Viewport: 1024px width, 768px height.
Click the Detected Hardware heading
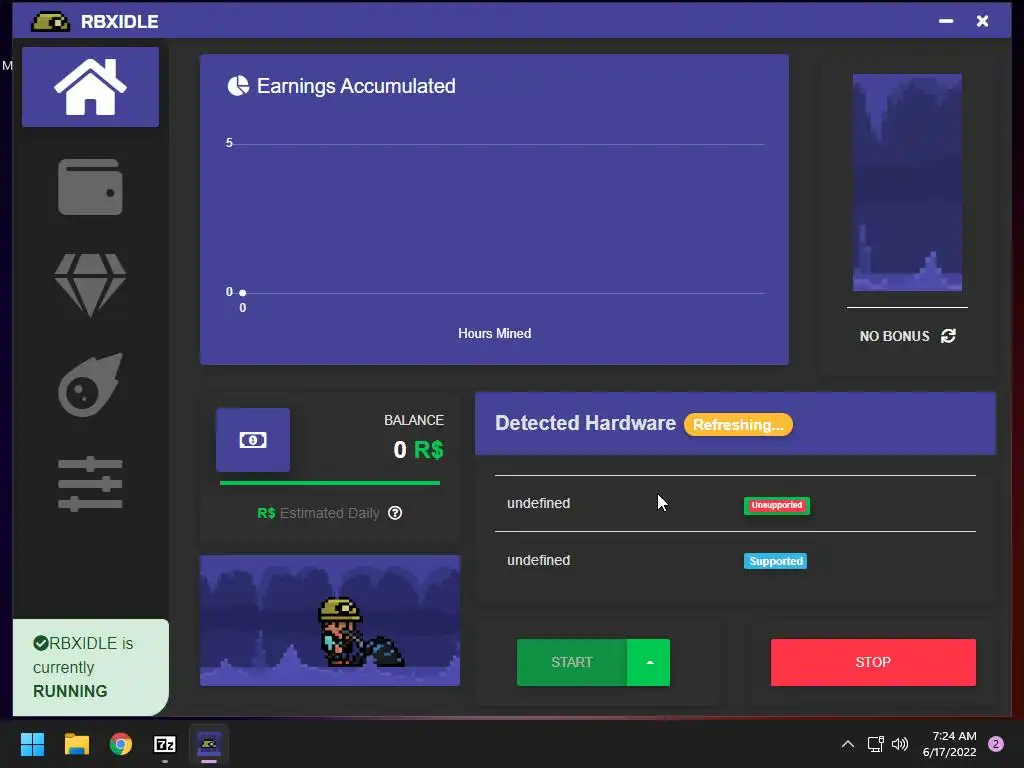point(585,423)
